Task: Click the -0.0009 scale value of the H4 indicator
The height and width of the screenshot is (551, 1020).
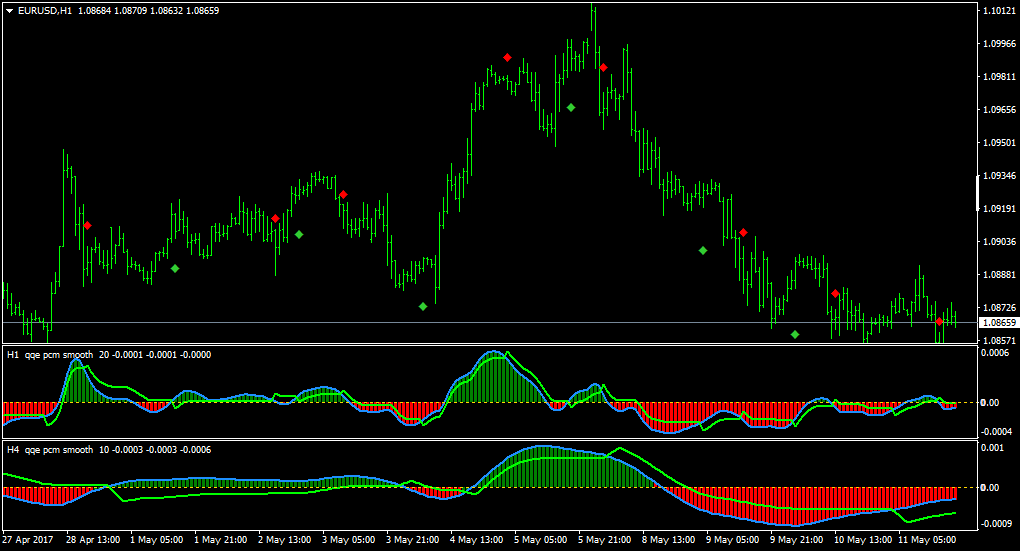Action: point(996,524)
